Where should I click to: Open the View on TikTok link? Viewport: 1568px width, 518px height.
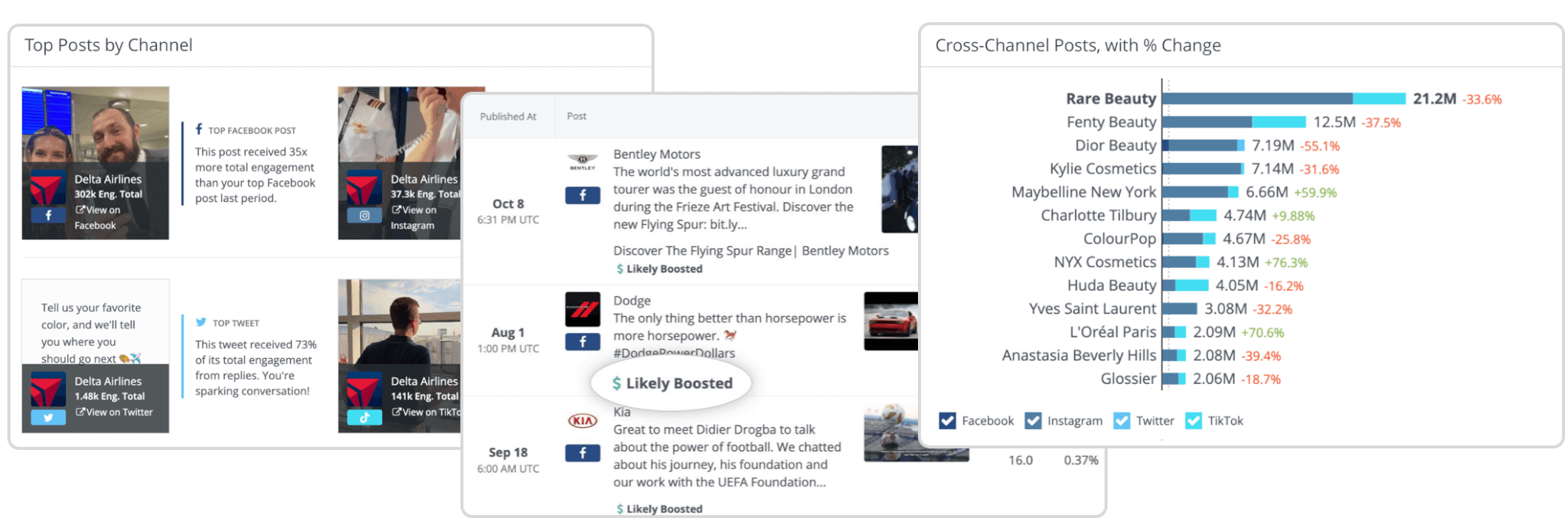pos(426,412)
